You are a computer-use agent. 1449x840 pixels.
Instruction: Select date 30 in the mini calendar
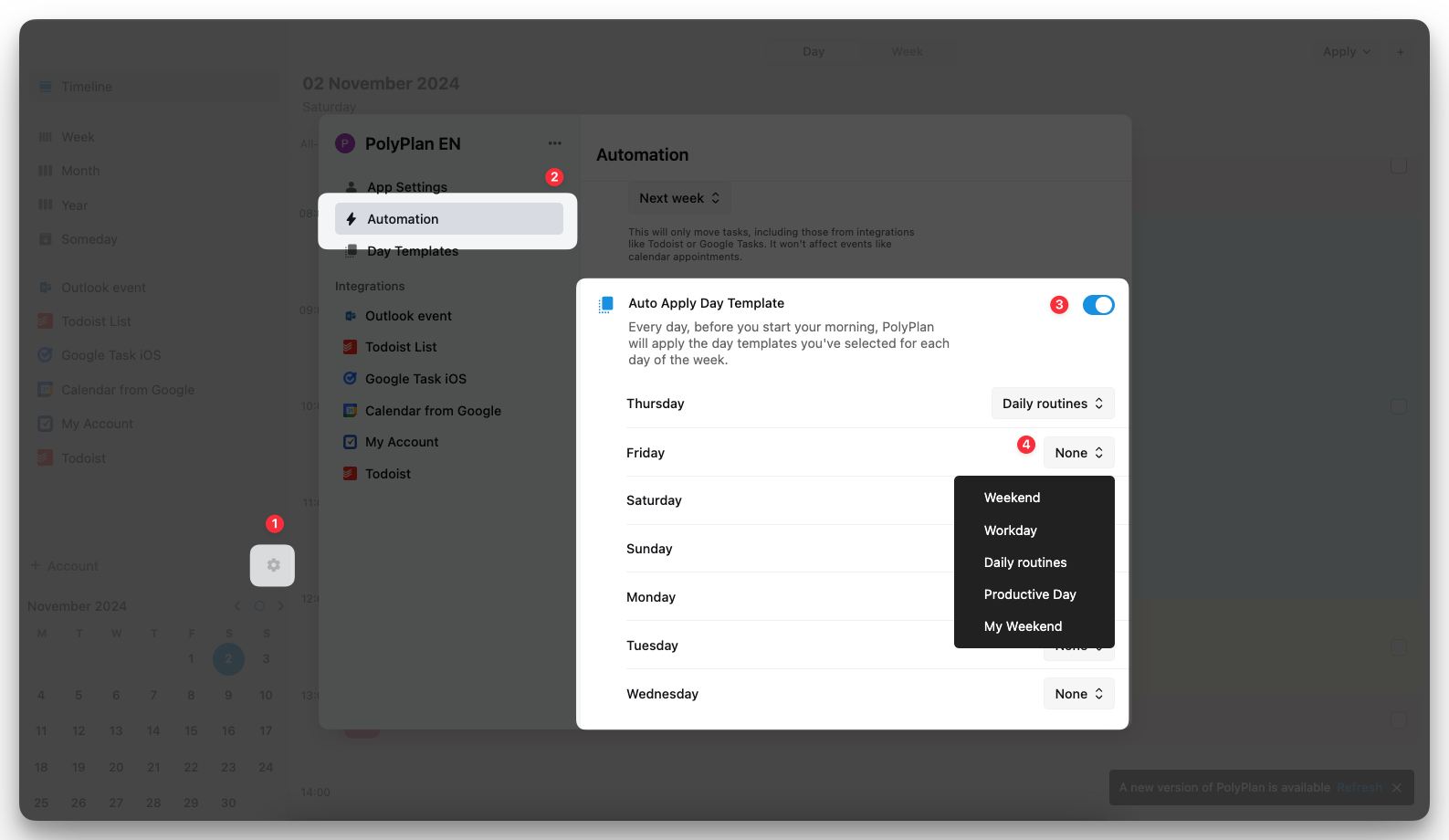[228, 803]
